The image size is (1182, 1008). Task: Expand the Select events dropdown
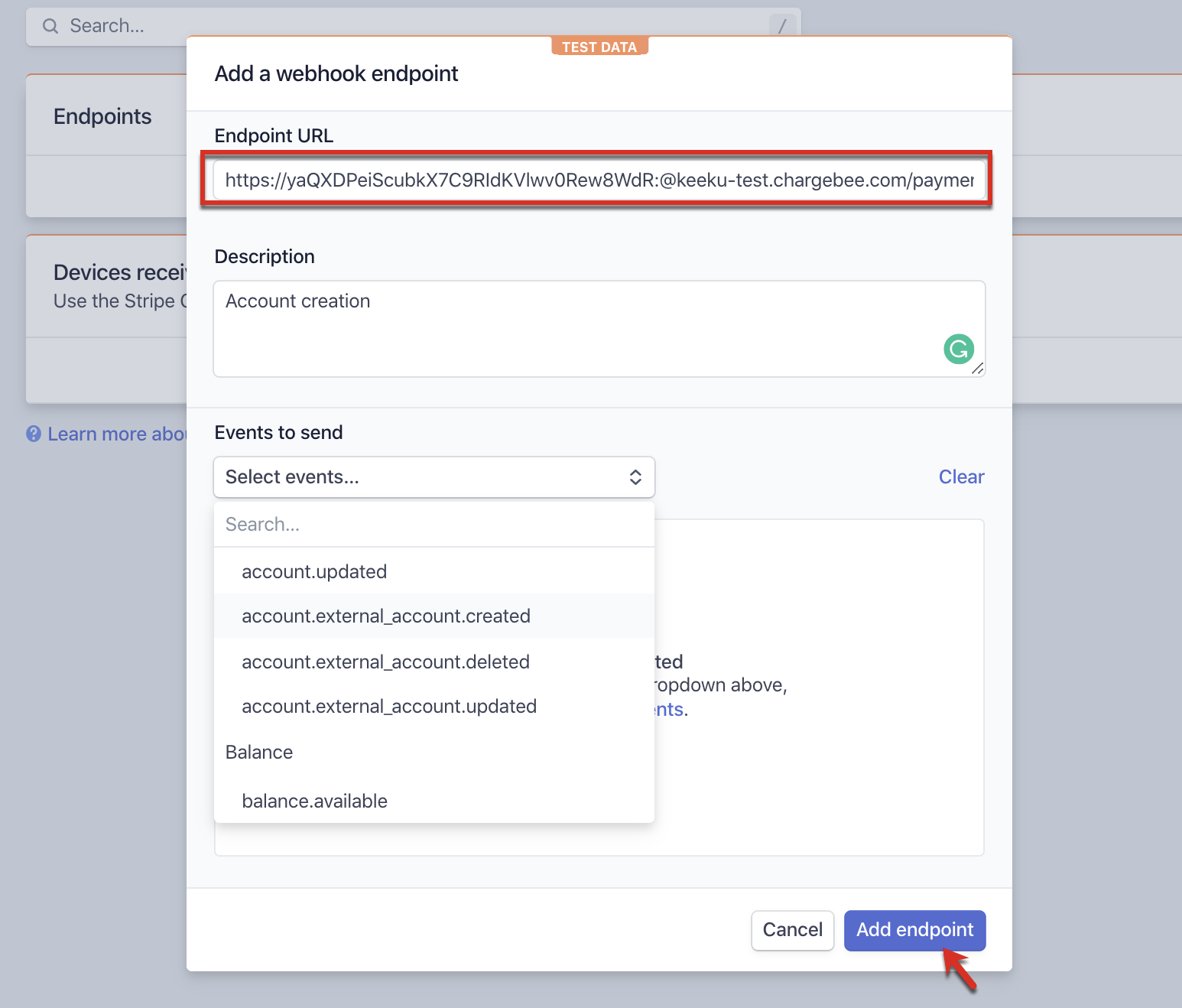pyautogui.click(x=434, y=477)
